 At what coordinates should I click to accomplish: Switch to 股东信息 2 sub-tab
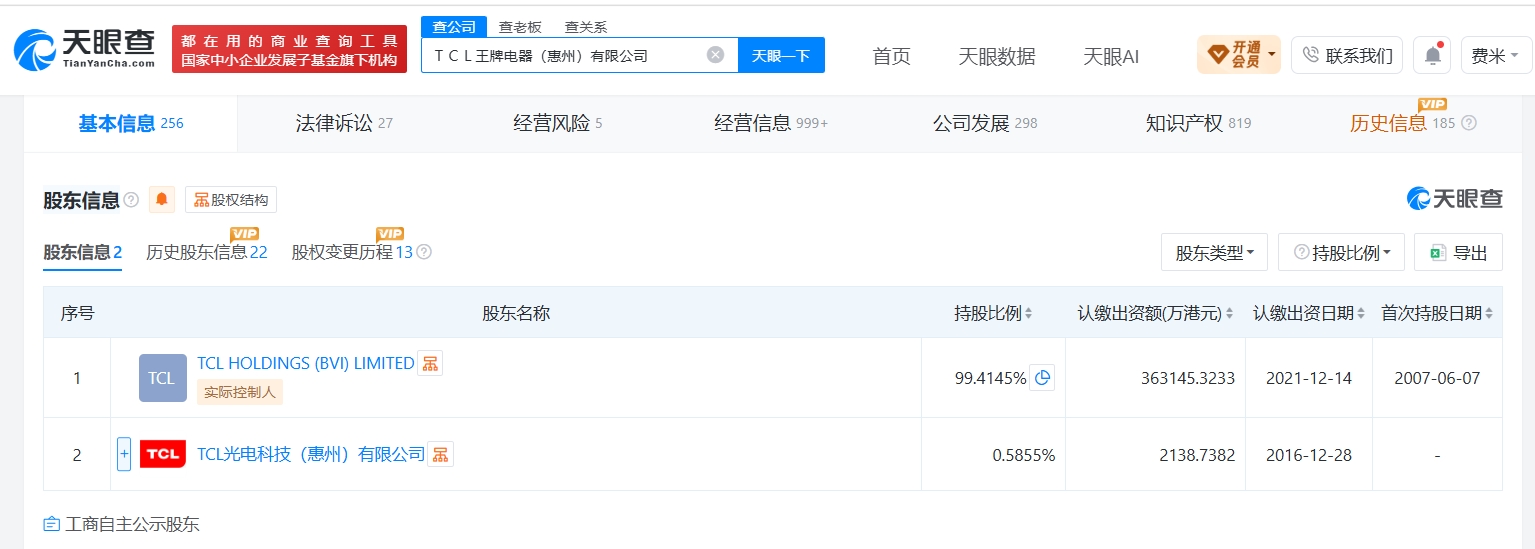(82, 252)
